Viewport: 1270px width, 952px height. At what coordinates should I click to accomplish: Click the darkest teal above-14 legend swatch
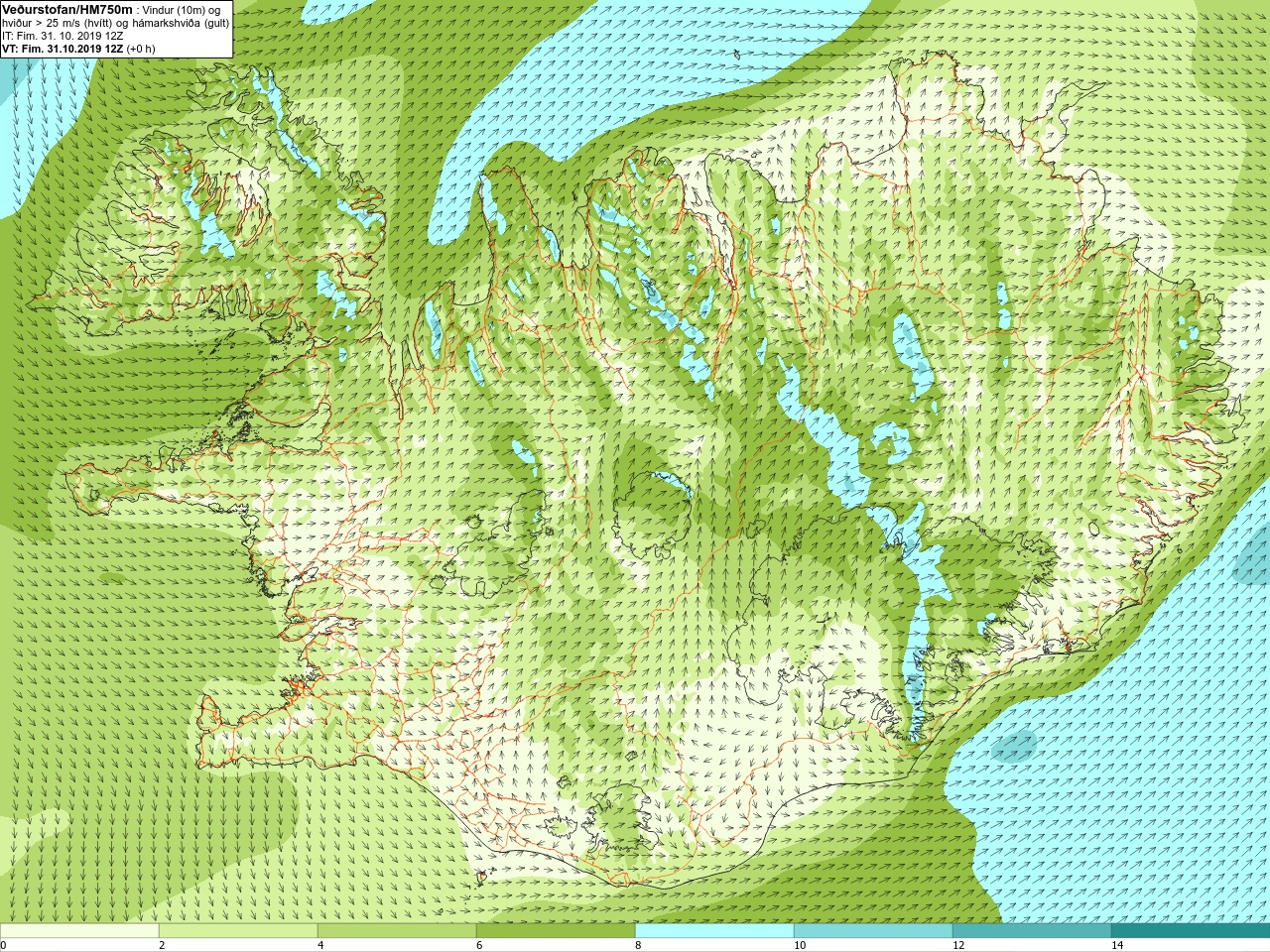(1191, 931)
